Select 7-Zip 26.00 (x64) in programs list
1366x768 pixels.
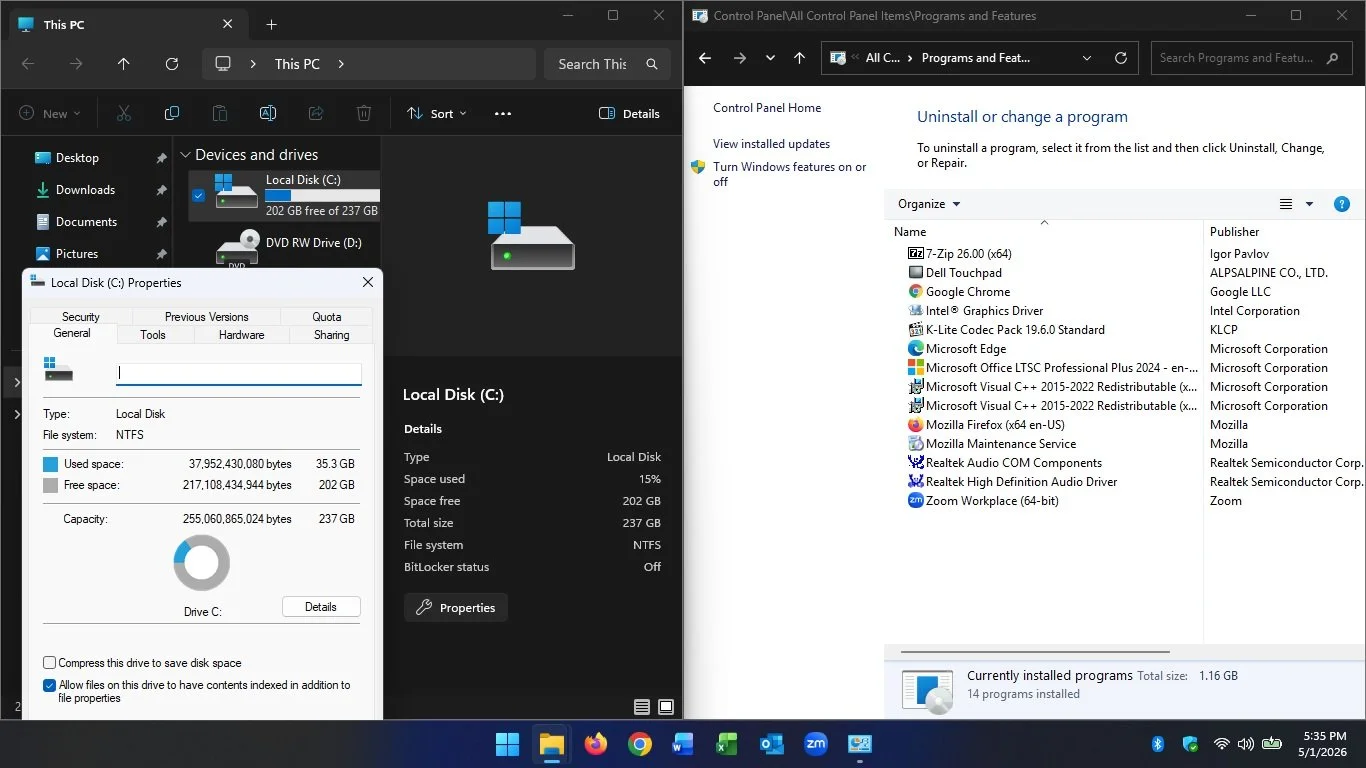click(960, 254)
